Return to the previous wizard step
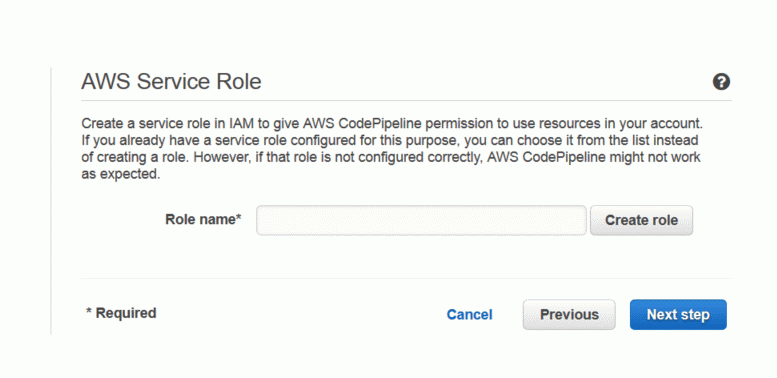 tap(569, 315)
